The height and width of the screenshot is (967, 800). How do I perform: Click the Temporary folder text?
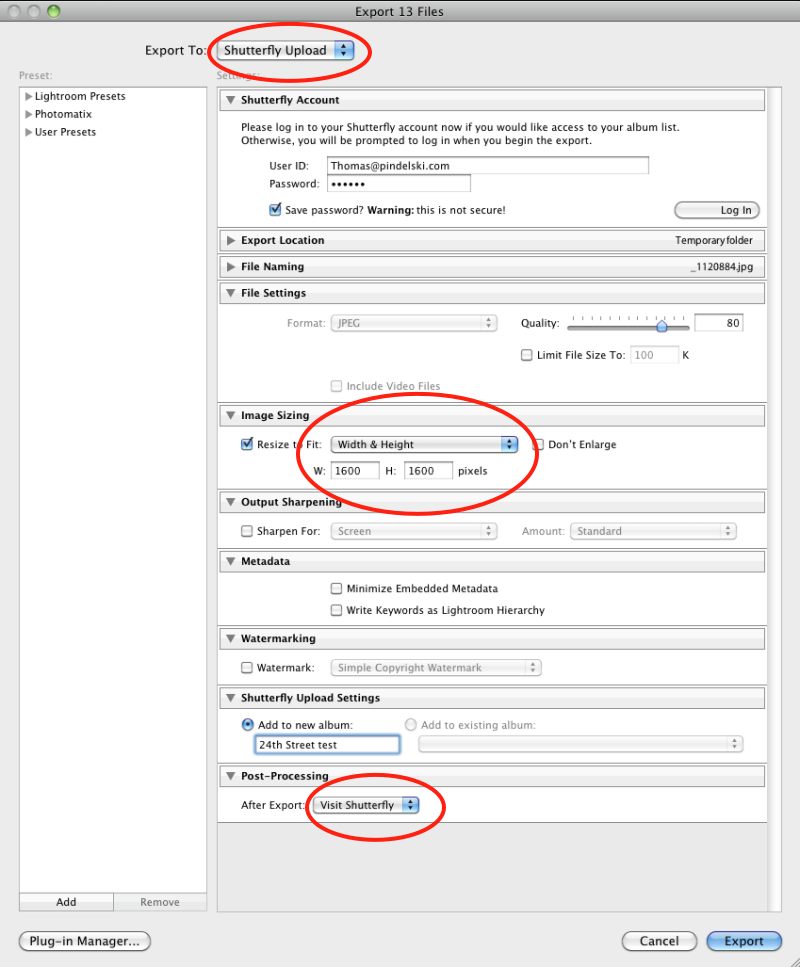(x=714, y=241)
